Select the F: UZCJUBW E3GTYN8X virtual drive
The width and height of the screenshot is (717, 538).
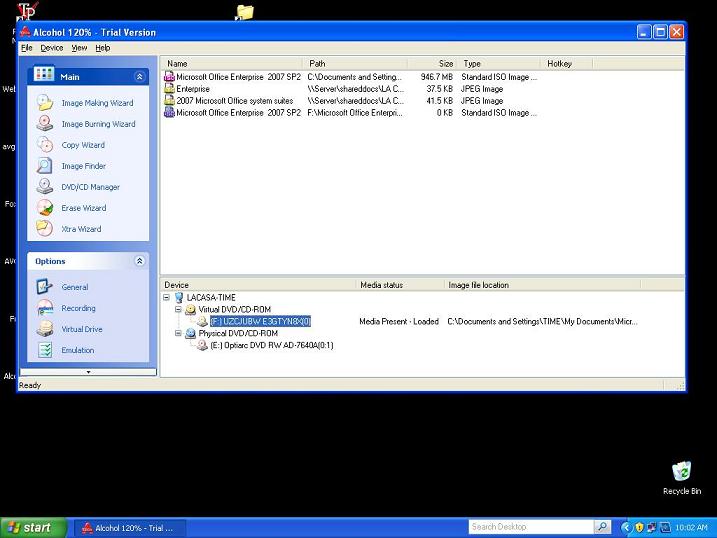pyautogui.click(x=261, y=321)
